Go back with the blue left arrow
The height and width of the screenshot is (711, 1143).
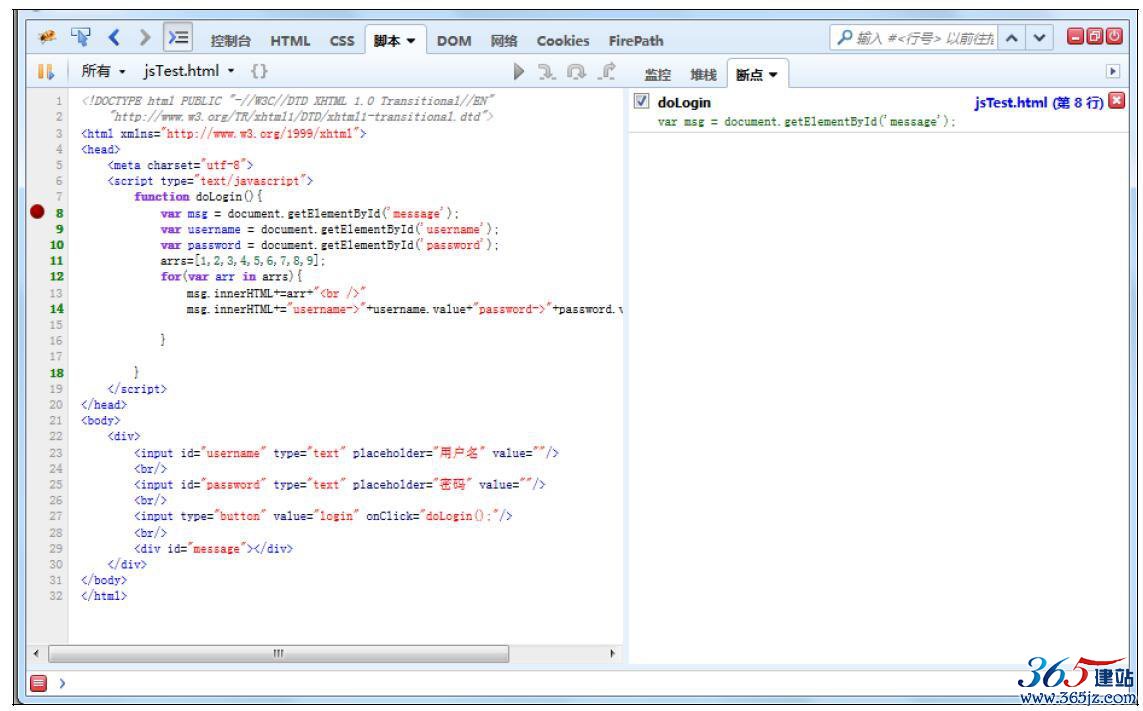114,37
